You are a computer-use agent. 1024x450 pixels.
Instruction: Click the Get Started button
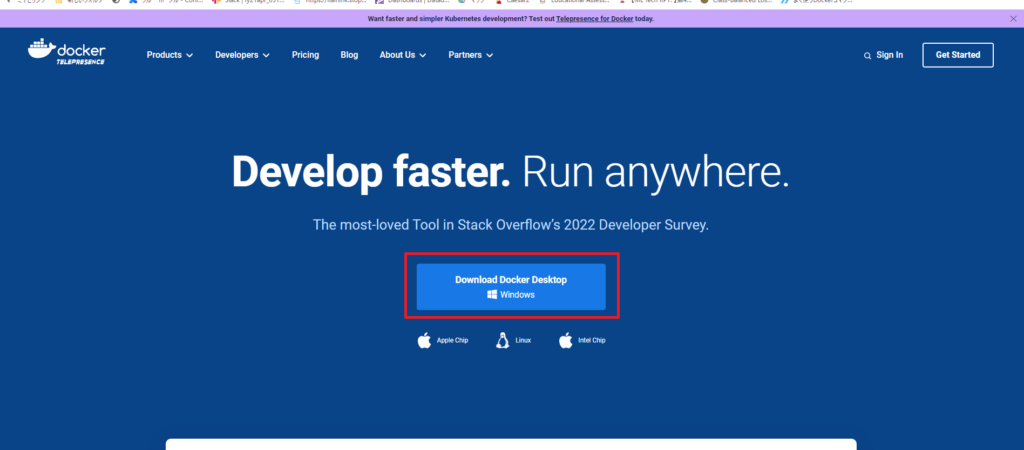click(x=958, y=55)
